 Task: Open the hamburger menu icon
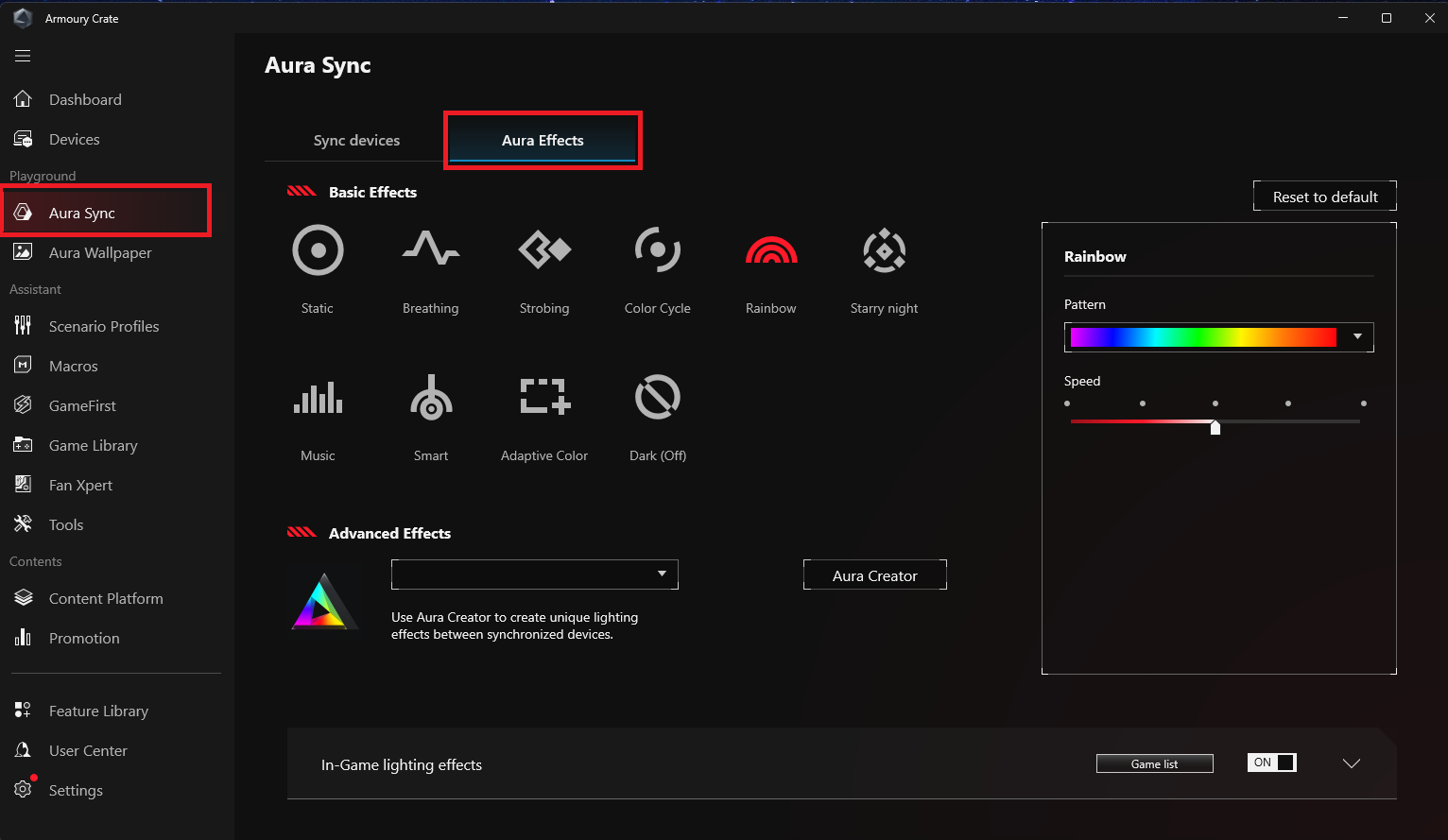point(23,56)
